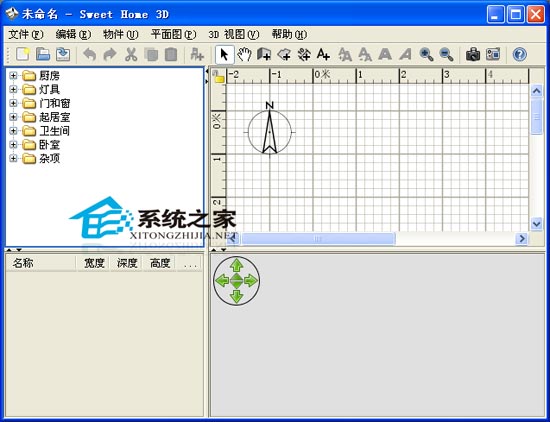Sort furniture by 名称 column header
Screen dimensions: 550x422
(x=41, y=263)
